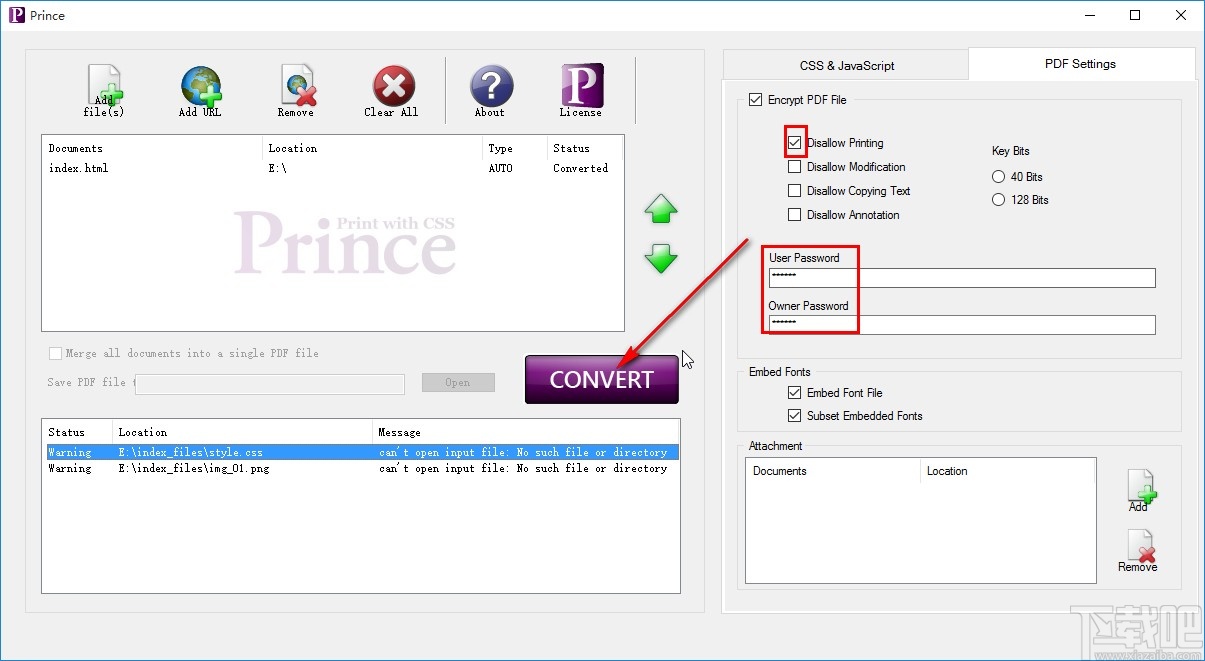The image size is (1205, 661).
Task: Click the CONVERT button
Action: point(601,379)
